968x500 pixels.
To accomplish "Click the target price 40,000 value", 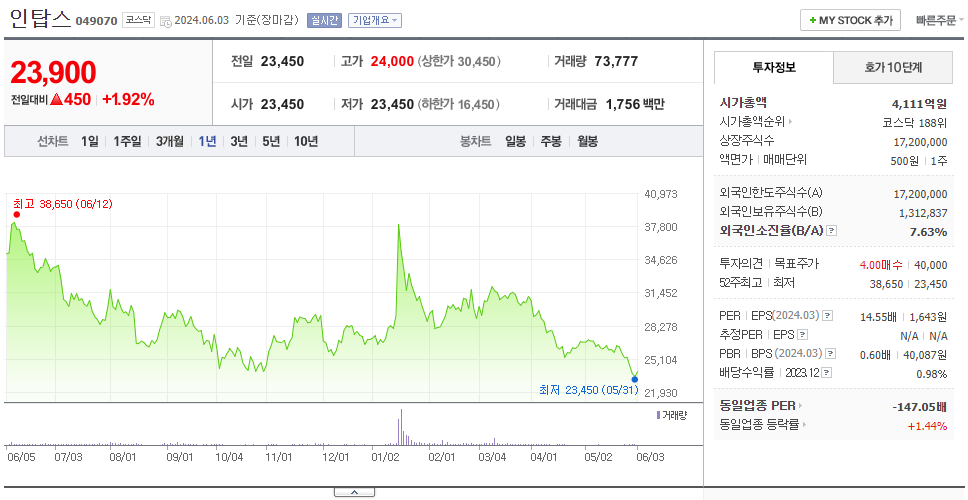I will [931, 265].
